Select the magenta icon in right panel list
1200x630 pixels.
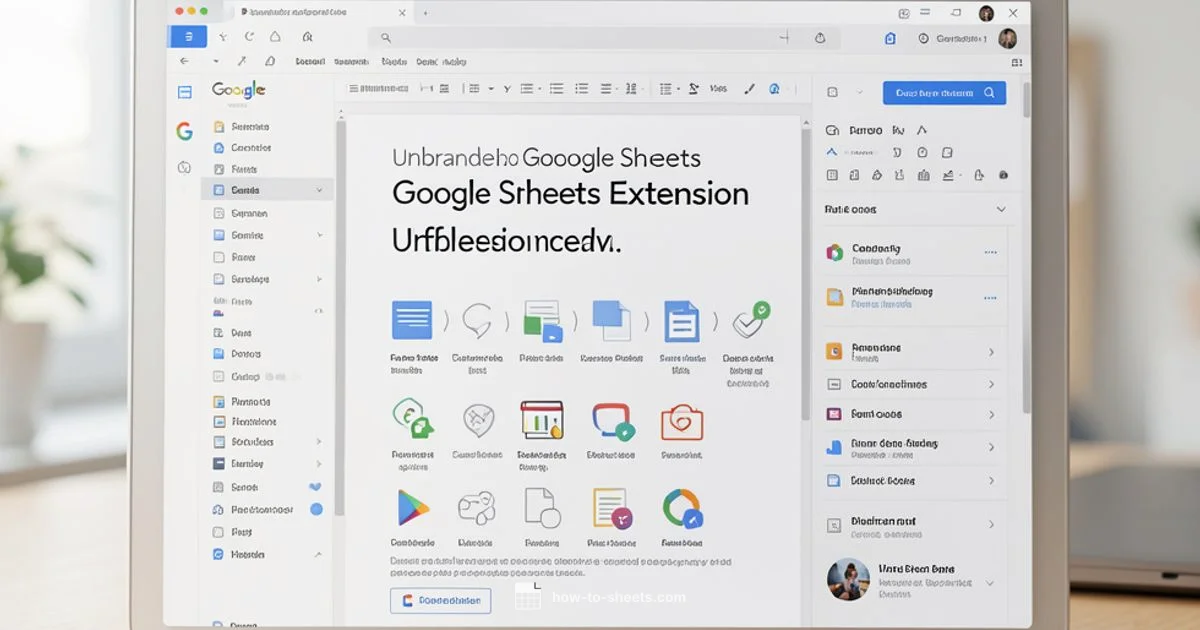(834, 414)
